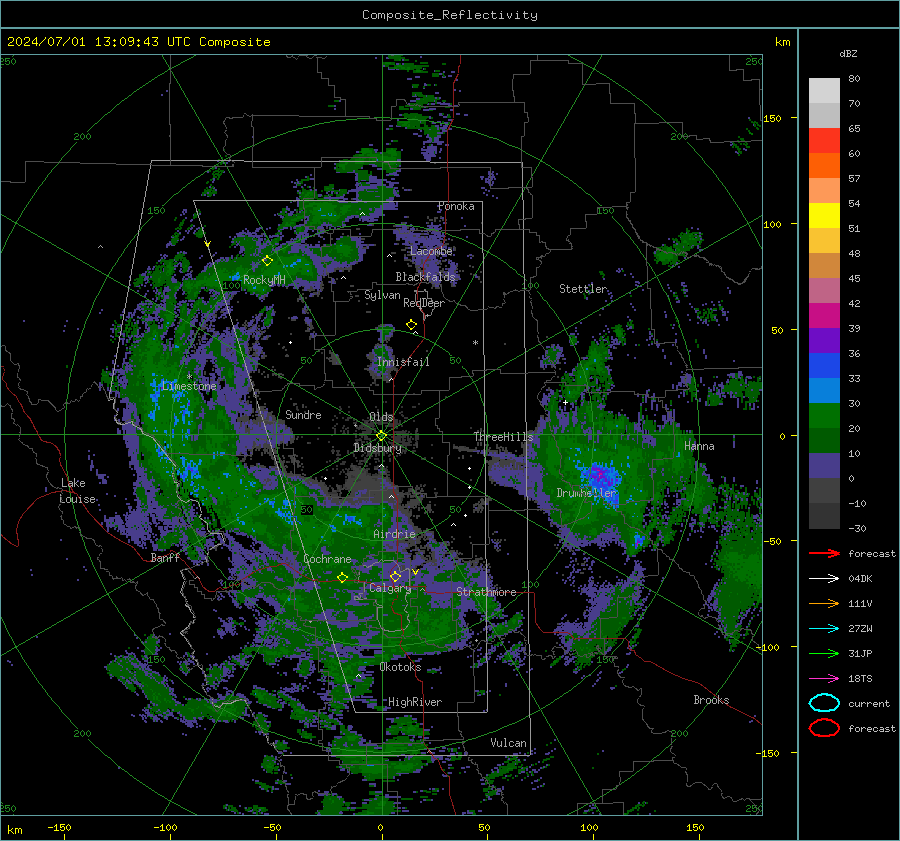This screenshot has height=841, width=900.
Task: Click the red forecast ellipse icon
Action: [x=824, y=728]
